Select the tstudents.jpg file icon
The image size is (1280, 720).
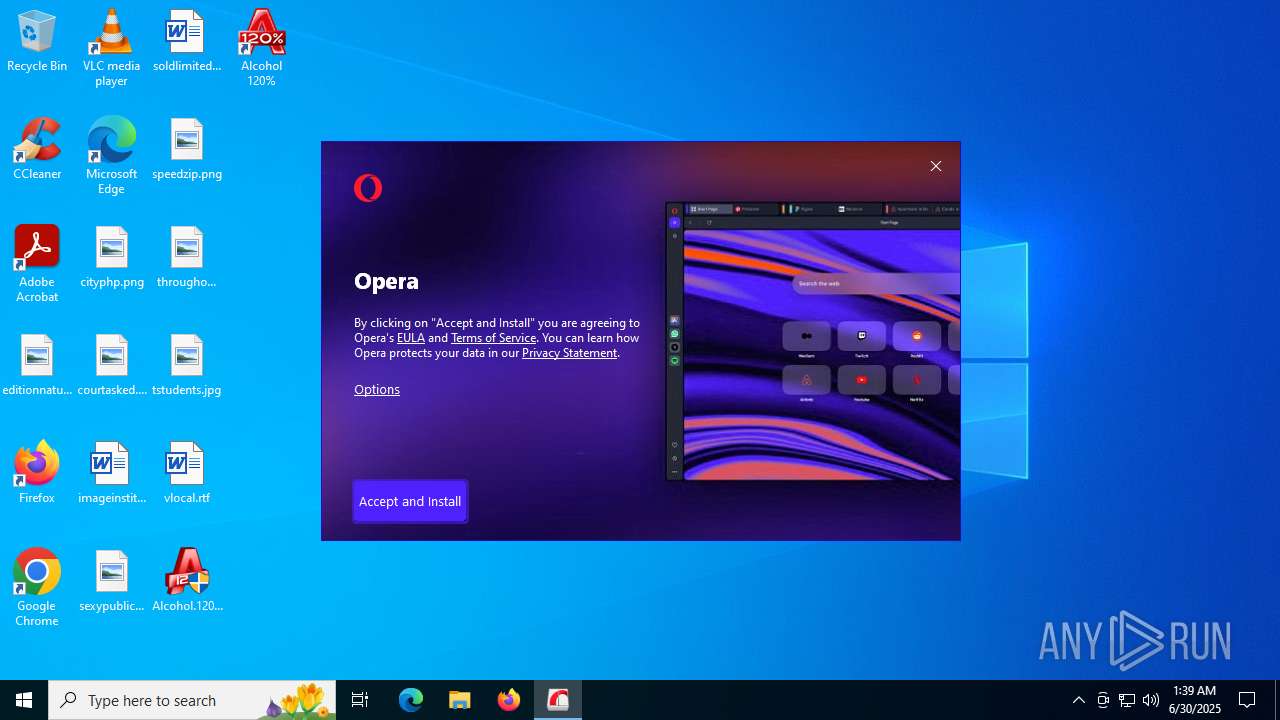(187, 365)
